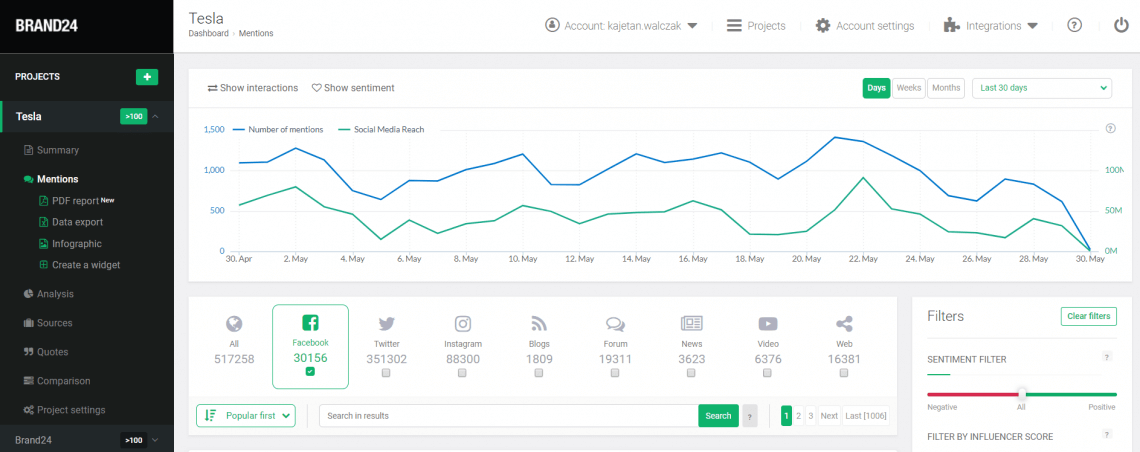Switch chart to Weeks view
This screenshot has width=1140, height=452.
pyautogui.click(x=909, y=88)
